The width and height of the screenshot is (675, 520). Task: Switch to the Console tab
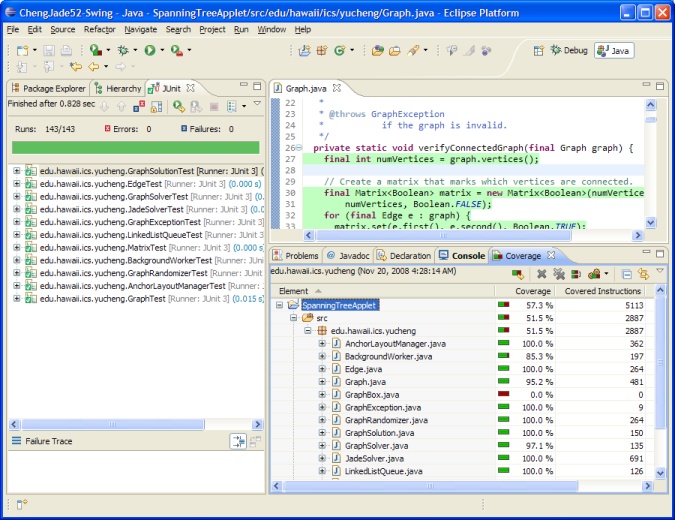point(462,256)
